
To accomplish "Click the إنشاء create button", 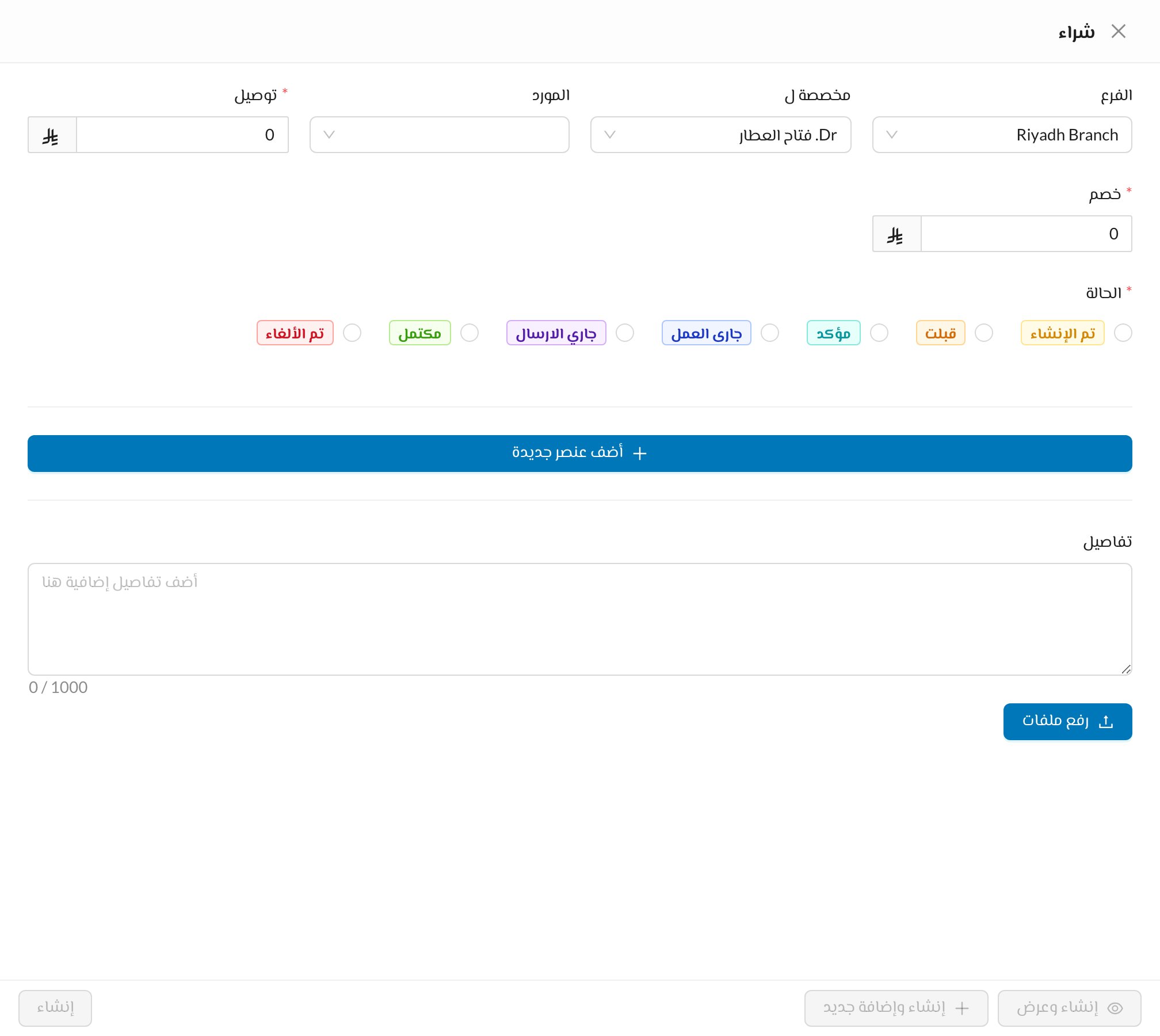I will coord(55,1008).
